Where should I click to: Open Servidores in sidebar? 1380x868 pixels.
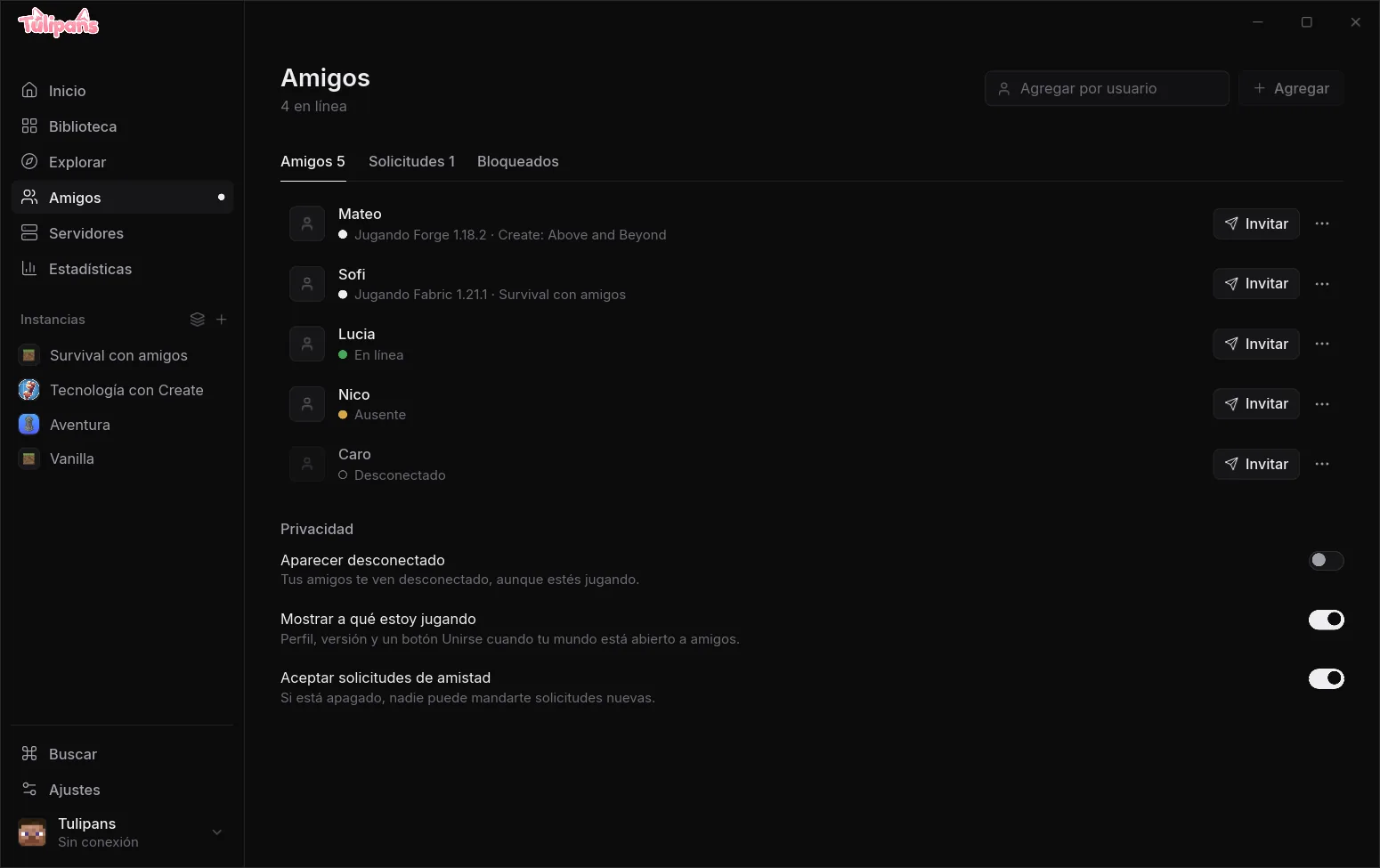click(122, 233)
